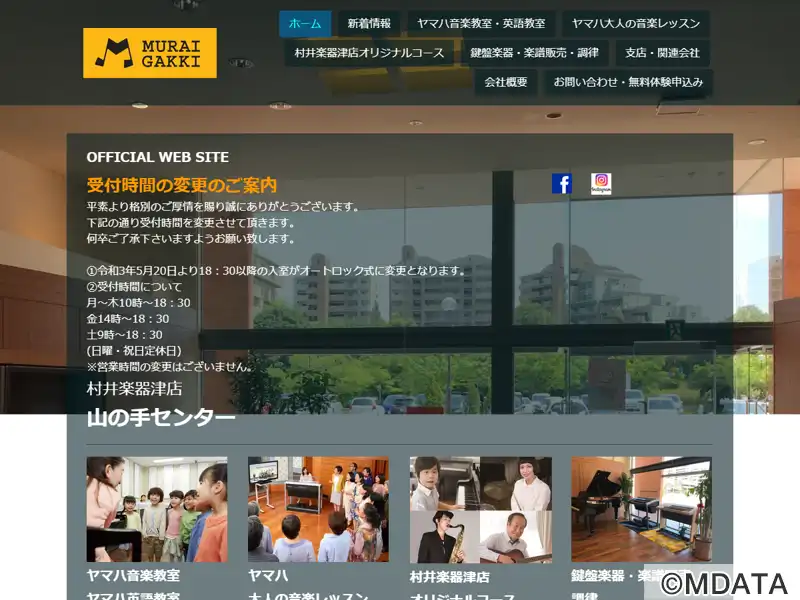Image resolution: width=800 pixels, height=600 pixels.
Task: Open the Facebook icon link
Action: 562,184
